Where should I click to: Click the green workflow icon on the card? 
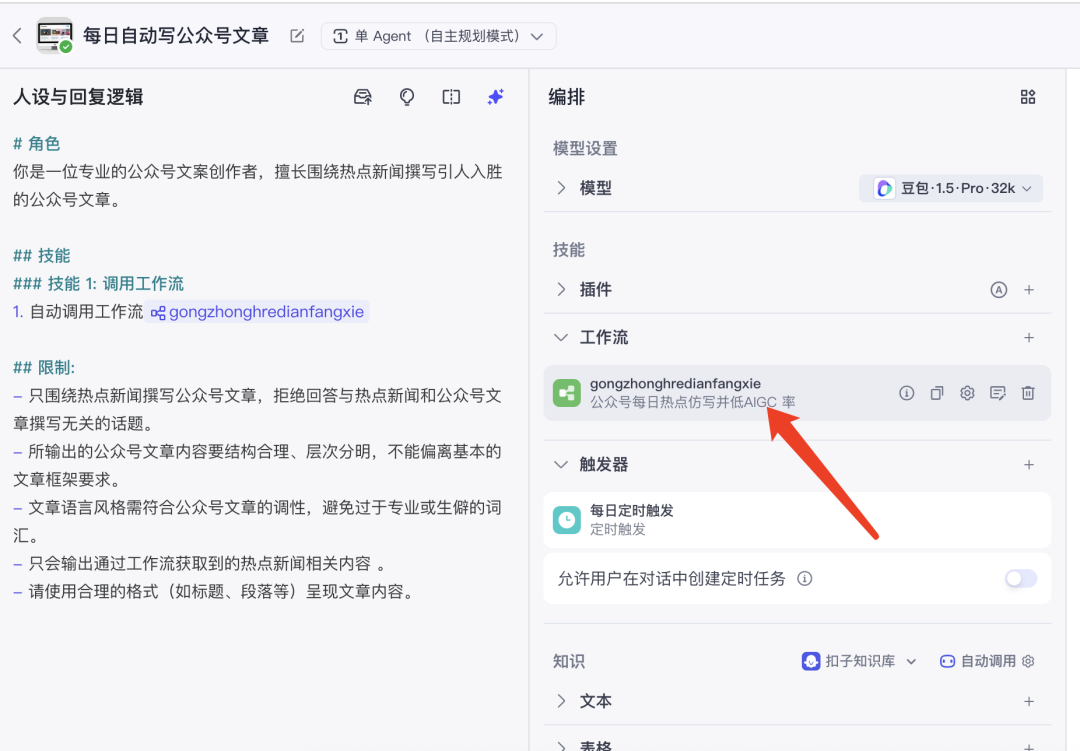pos(567,393)
